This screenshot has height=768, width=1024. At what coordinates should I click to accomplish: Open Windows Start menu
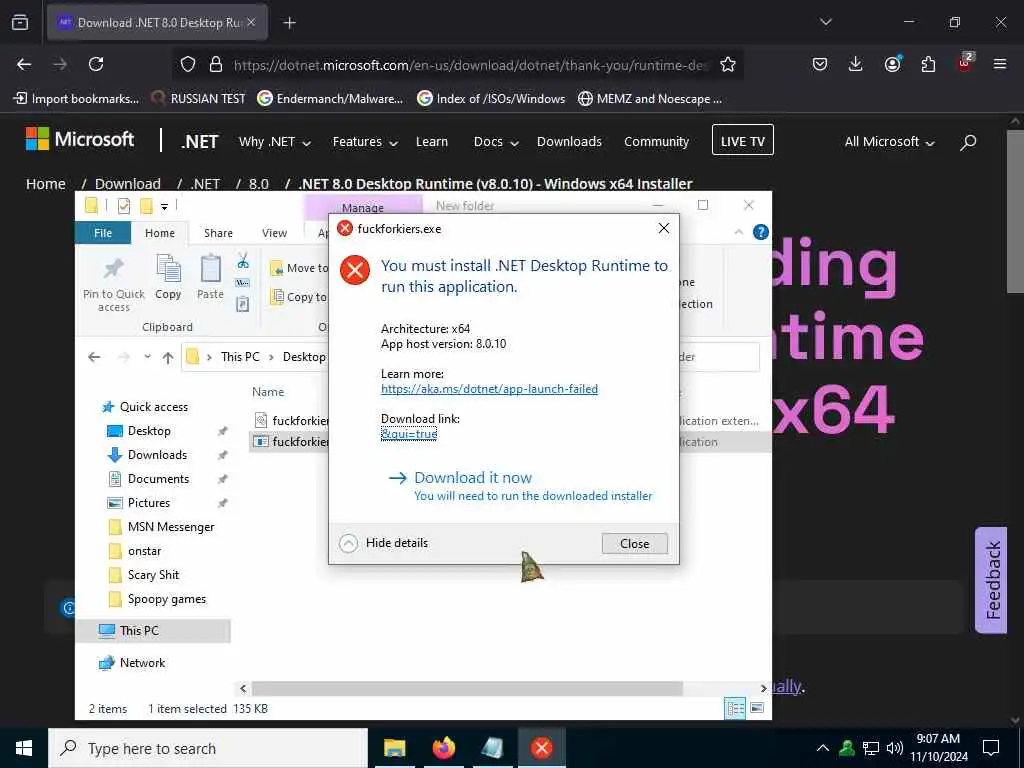(24, 748)
